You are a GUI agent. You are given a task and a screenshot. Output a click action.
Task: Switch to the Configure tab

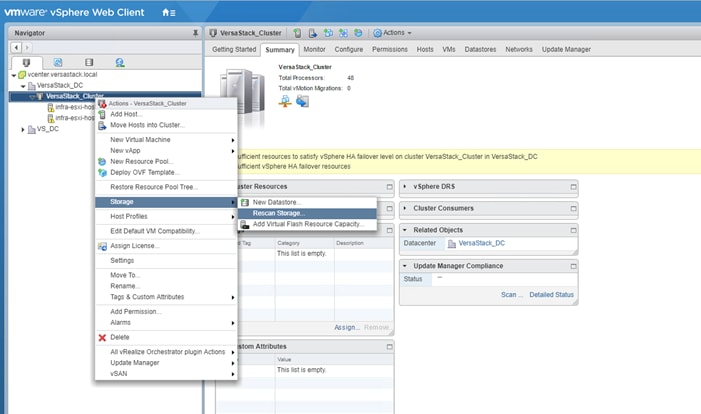(349, 50)
